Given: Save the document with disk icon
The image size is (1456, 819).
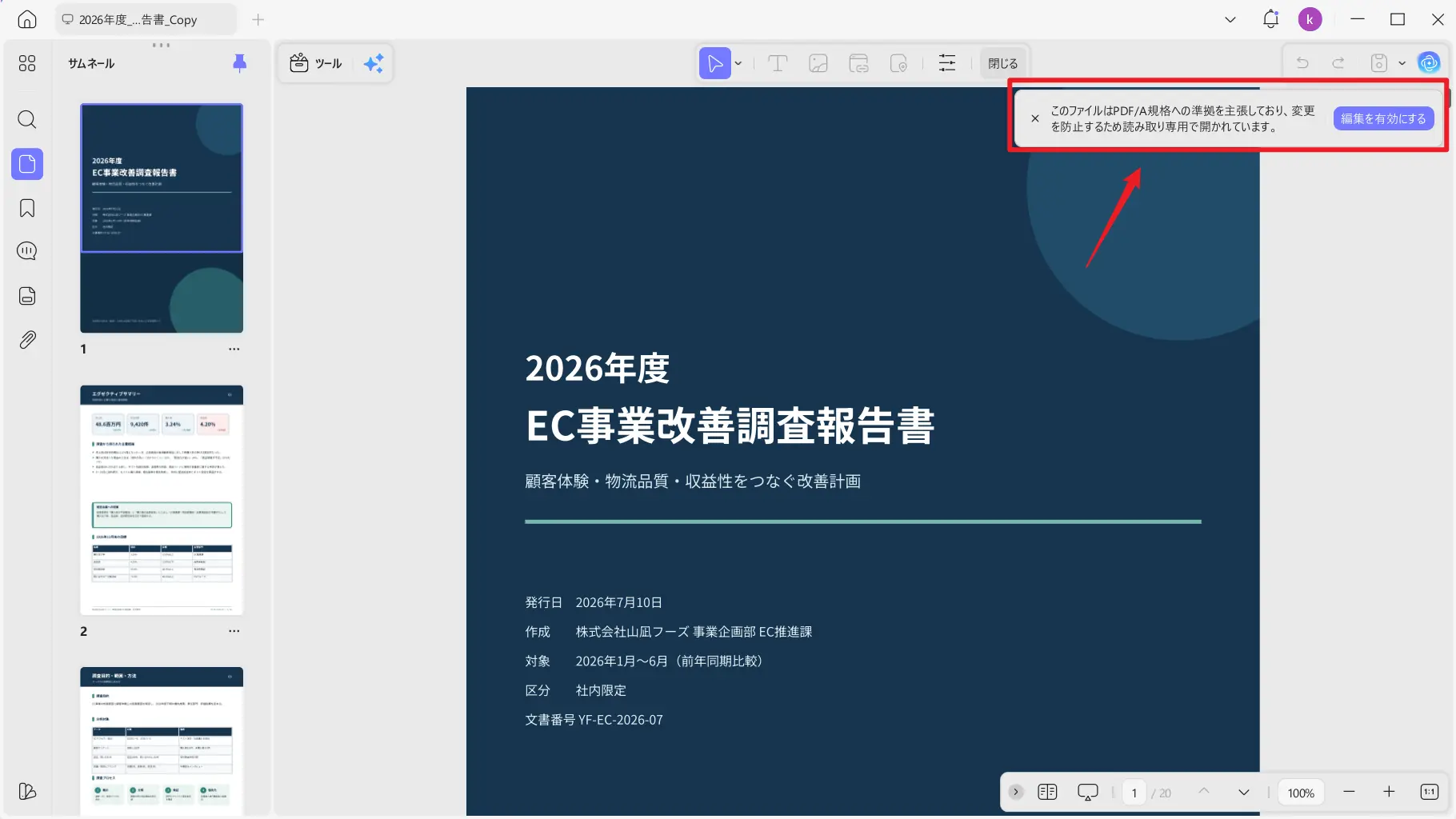Looking at the screenshot, I should [1379, 63].
